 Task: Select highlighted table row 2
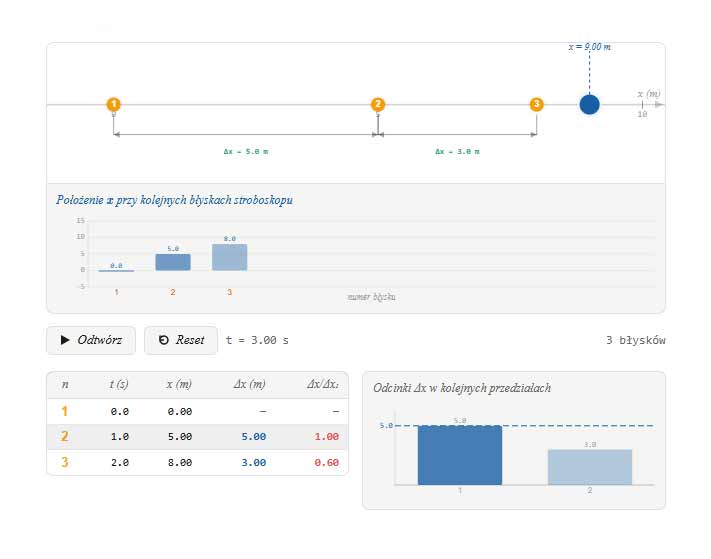198,437
